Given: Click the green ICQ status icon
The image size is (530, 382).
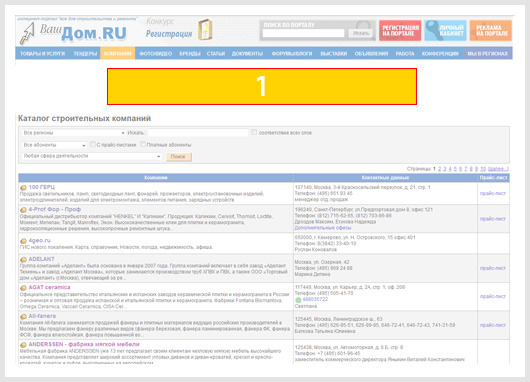Looking at the screenshot, I should pos(298,300).
